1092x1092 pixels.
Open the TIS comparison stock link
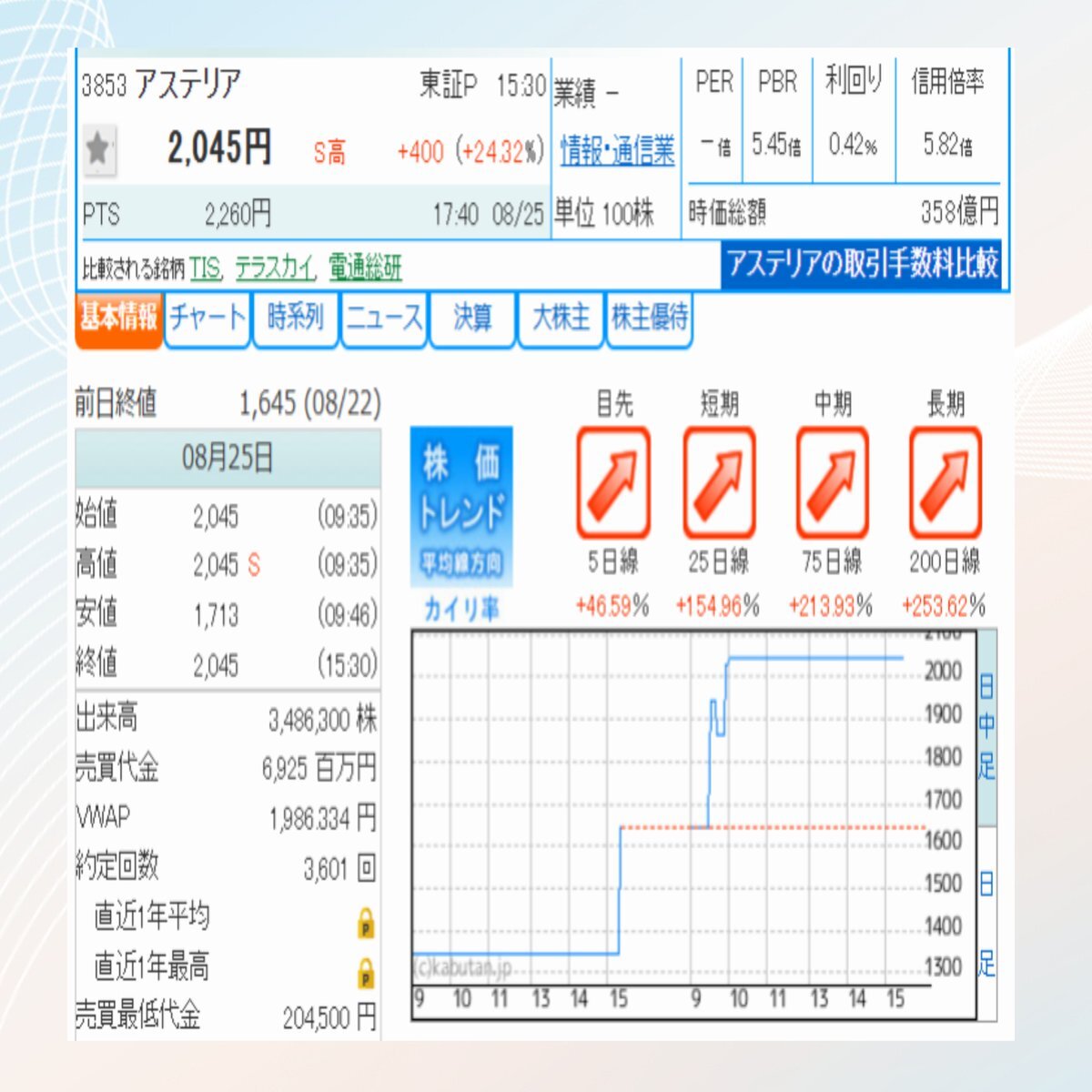click(x=206, y=267)
